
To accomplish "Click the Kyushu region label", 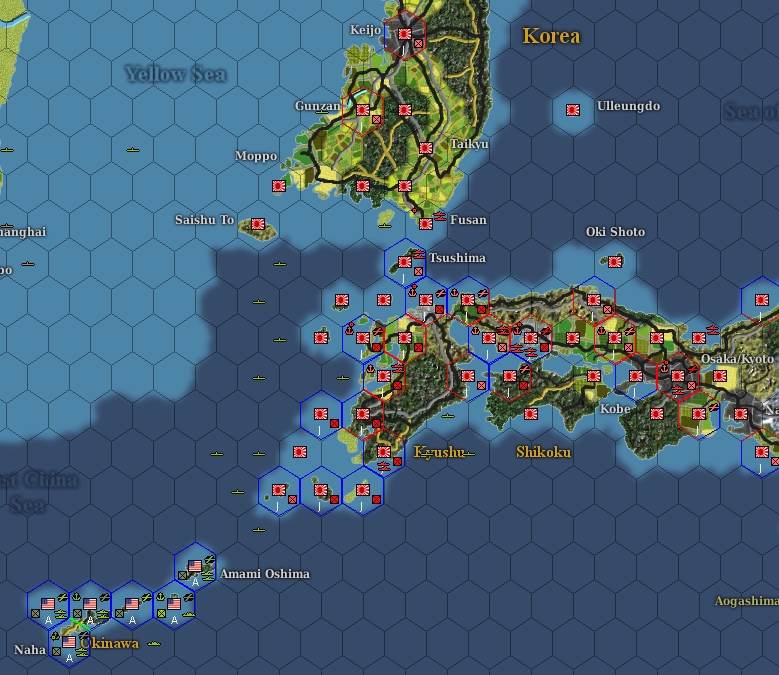I will [440, 452].
